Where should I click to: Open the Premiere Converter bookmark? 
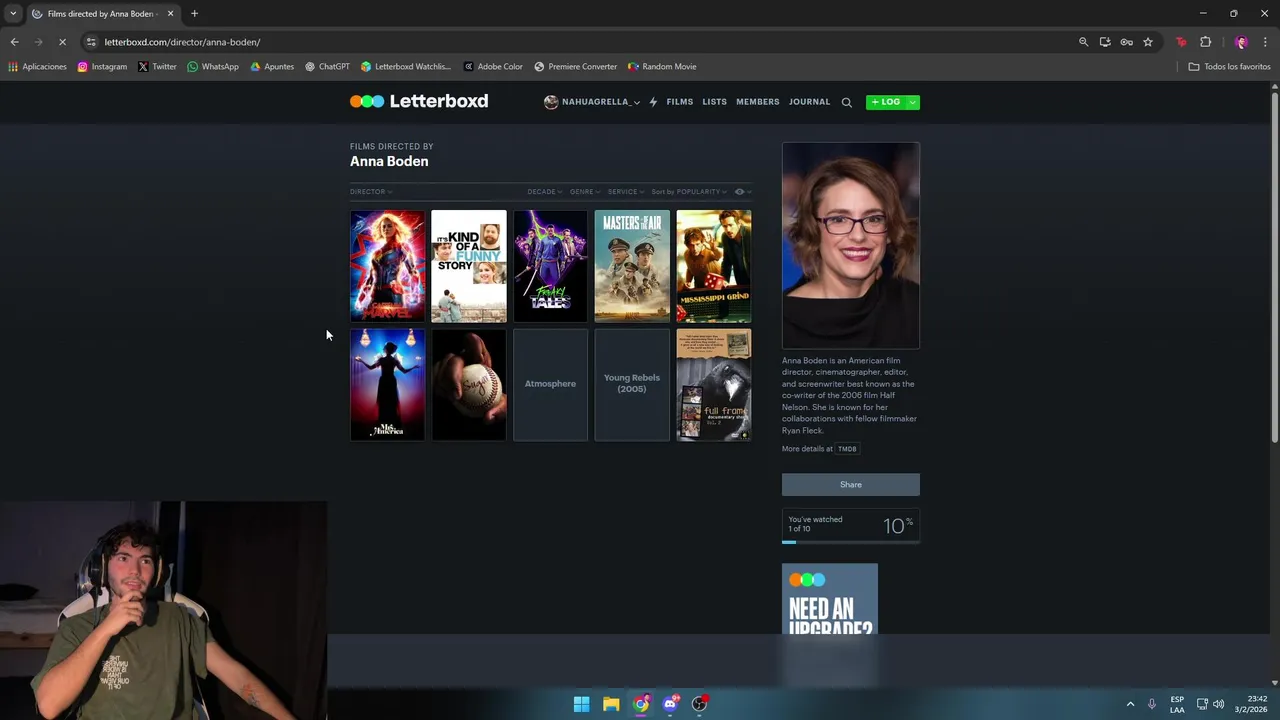click(x=576, y=67)
